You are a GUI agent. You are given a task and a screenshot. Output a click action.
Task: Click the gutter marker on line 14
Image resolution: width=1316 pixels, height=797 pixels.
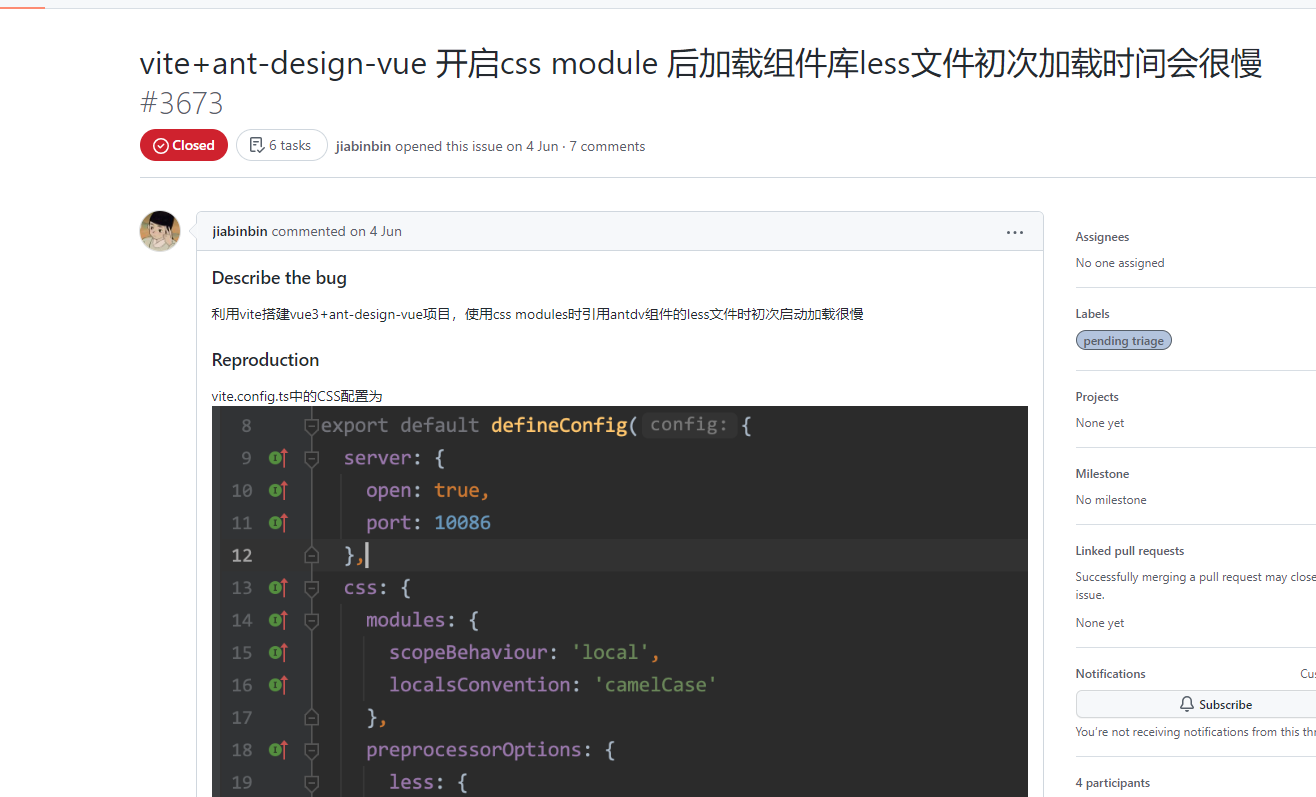(x=278, y=620)
